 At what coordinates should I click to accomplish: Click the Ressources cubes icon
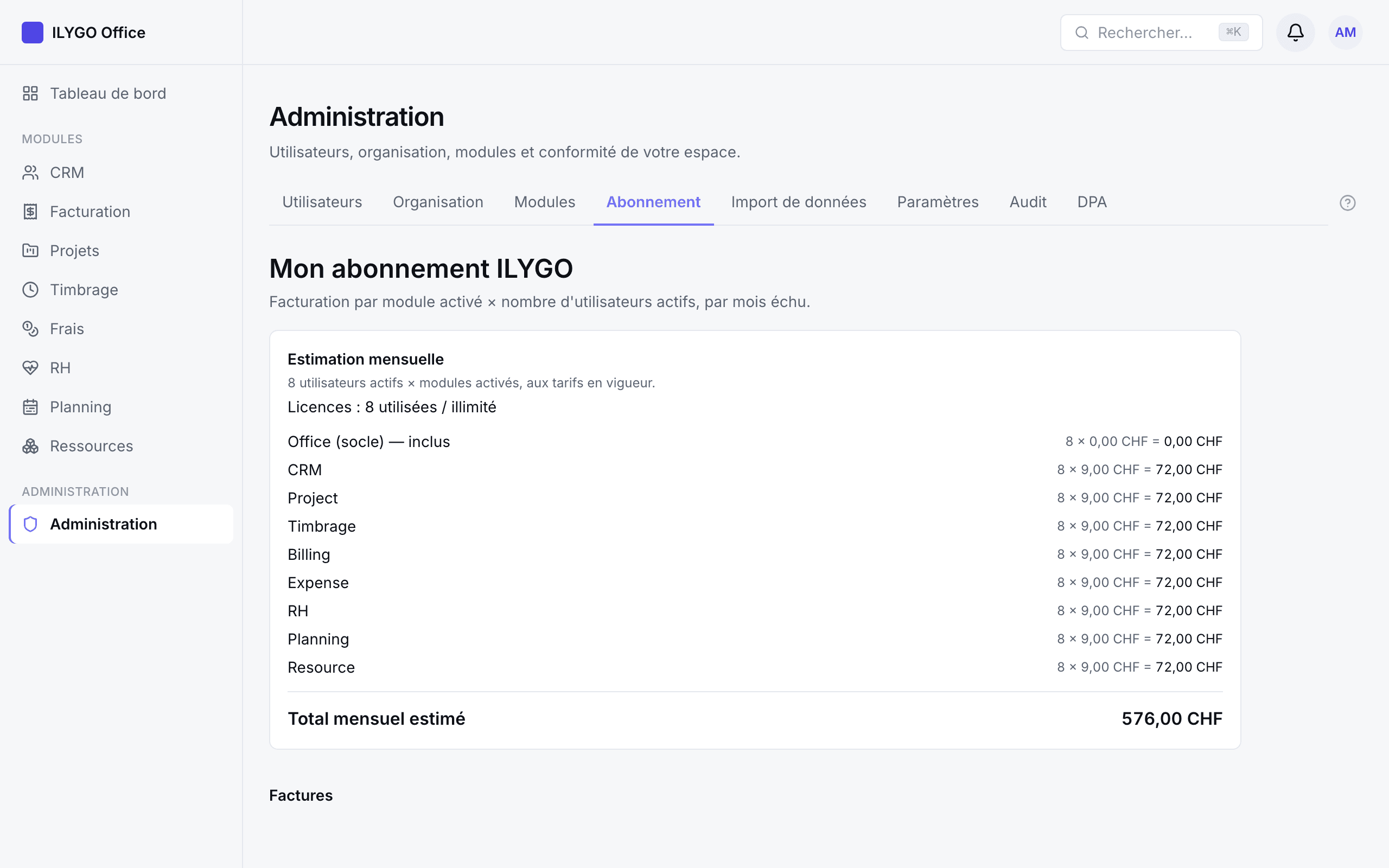coord(30,445)
